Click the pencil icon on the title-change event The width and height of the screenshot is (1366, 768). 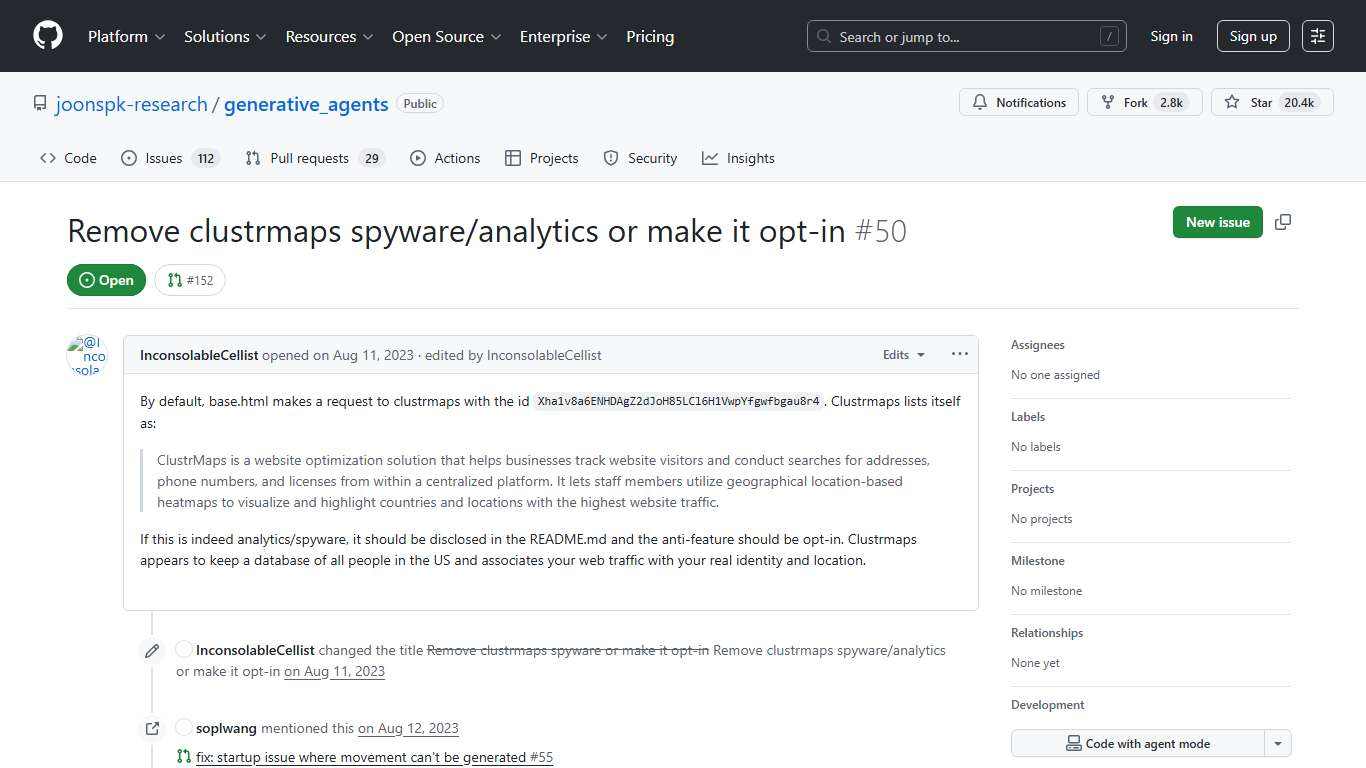152,650
